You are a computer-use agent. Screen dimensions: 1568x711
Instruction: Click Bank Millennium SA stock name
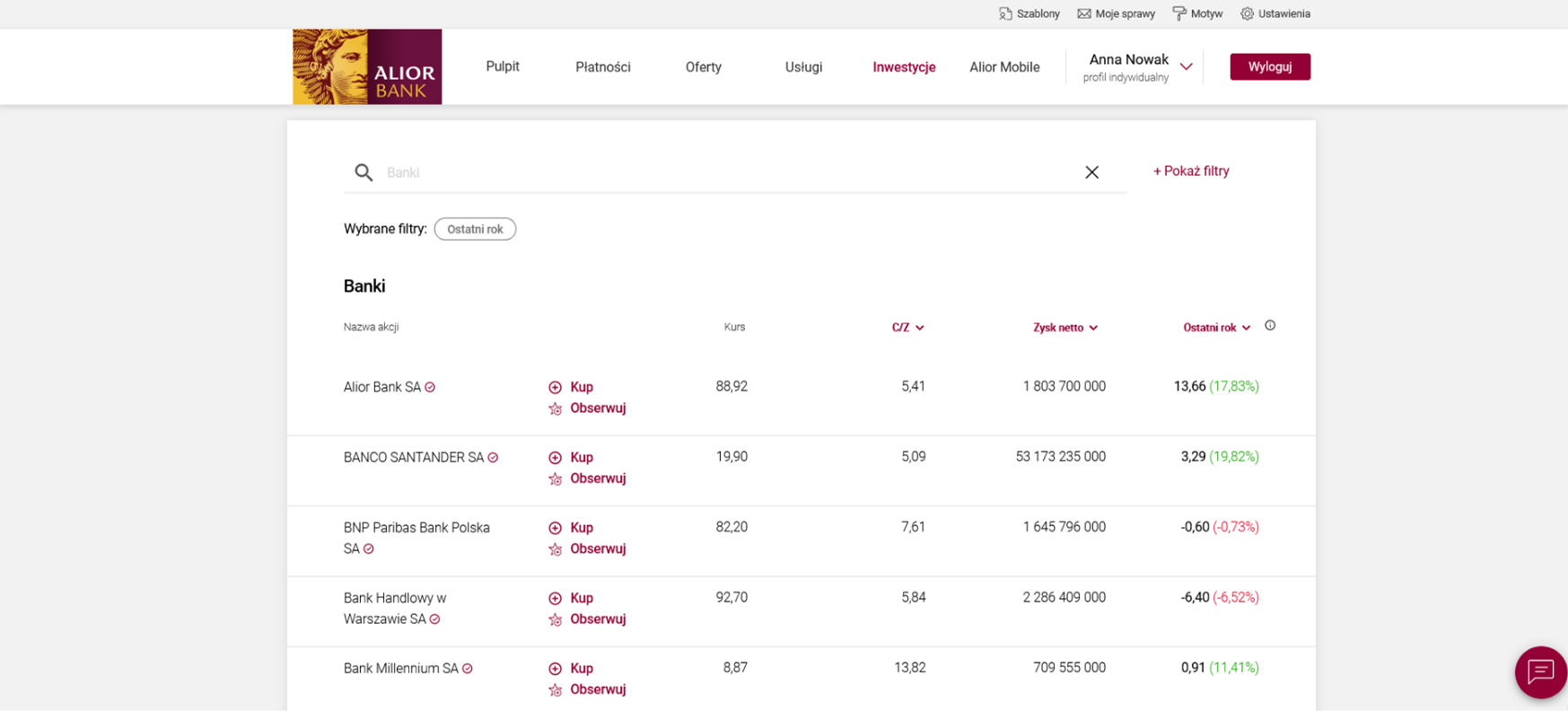400,669
